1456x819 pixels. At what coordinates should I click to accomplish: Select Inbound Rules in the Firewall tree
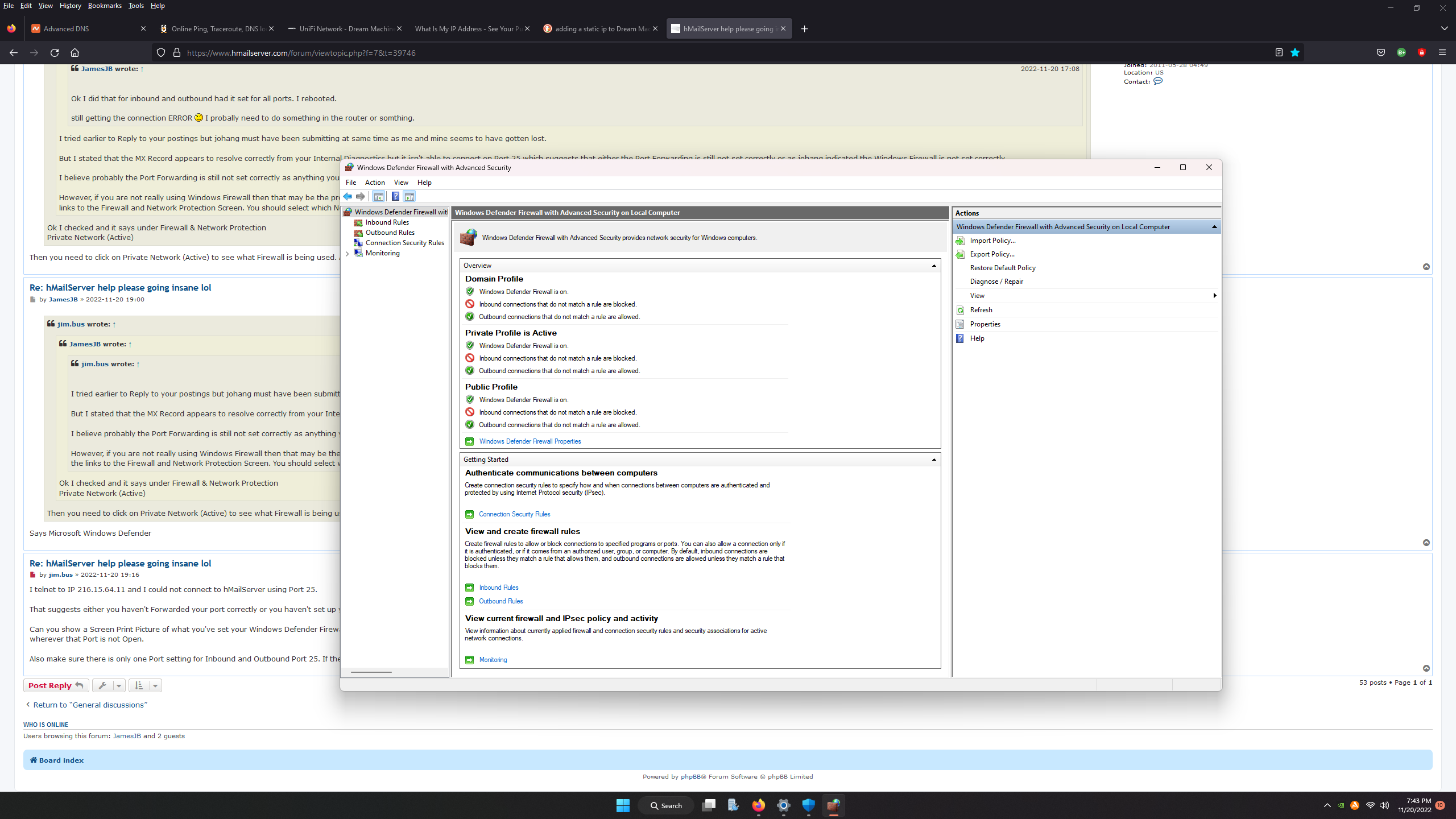(x=387, y=222)
